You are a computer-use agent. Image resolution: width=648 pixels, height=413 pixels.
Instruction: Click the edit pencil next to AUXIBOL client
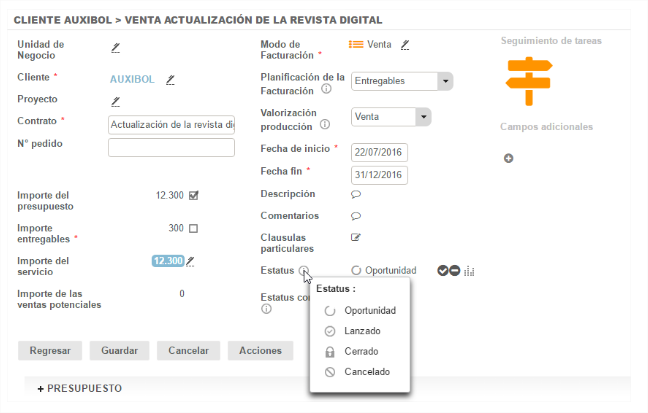tap(170, 79)
